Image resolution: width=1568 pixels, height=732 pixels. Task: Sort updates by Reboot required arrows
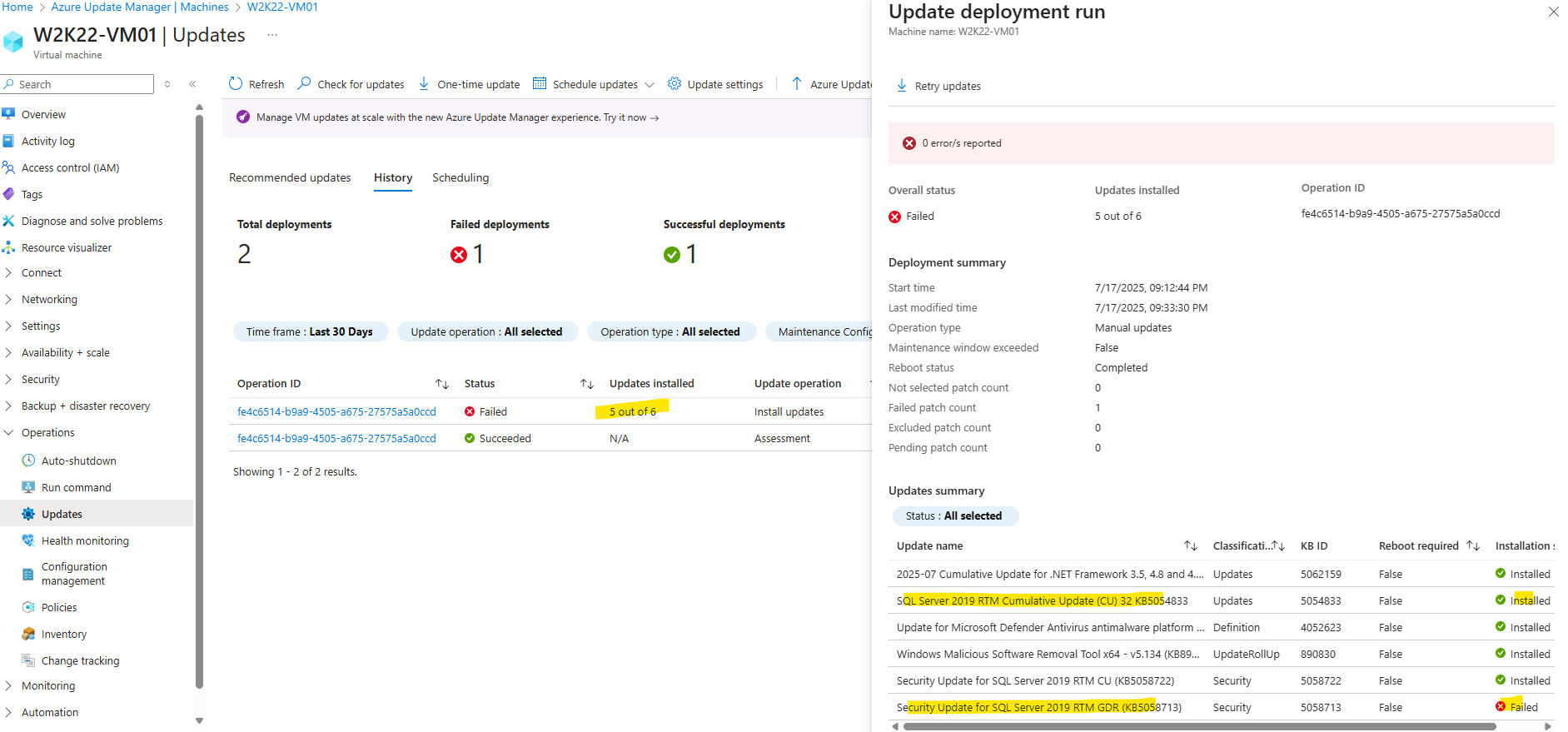click(1473, 546)
